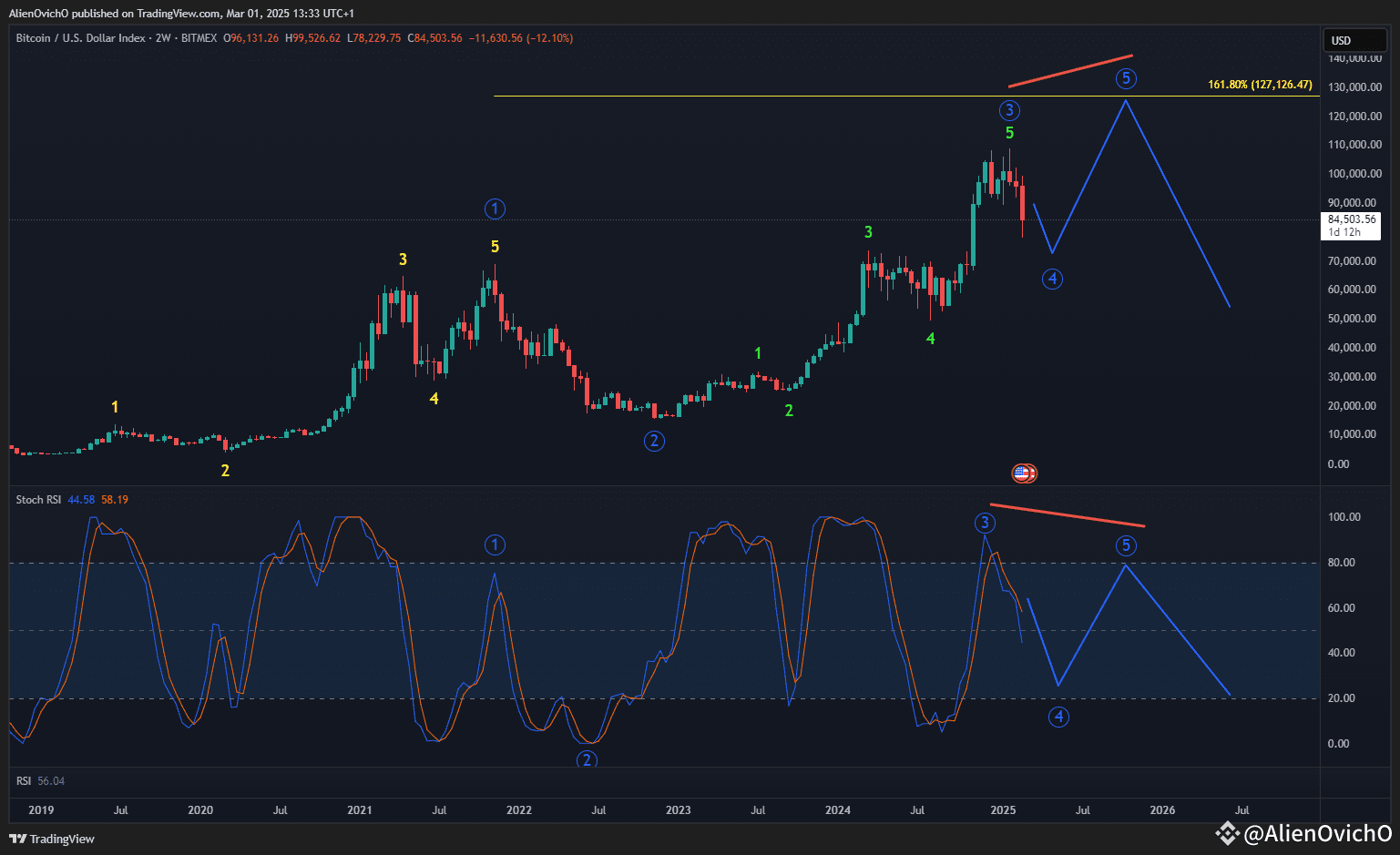Select the red trend line above price wave 5
The image size is (1400, 855).
tap(1070, 71)
